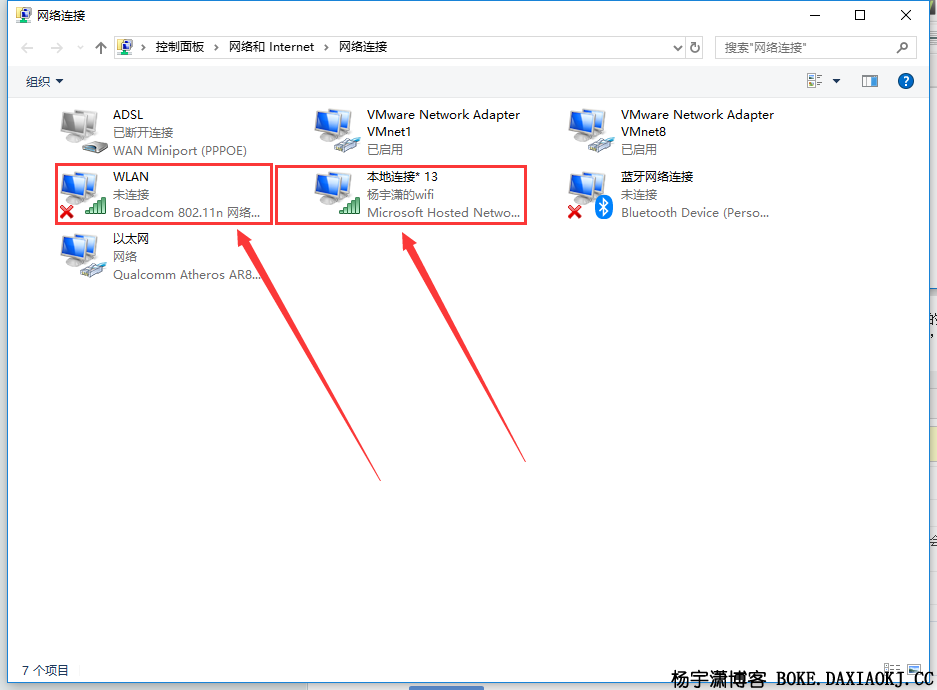Screen dimensions: 937x690
Task: Select the ADSL connection icon
Action: click(x=83, y=131)
